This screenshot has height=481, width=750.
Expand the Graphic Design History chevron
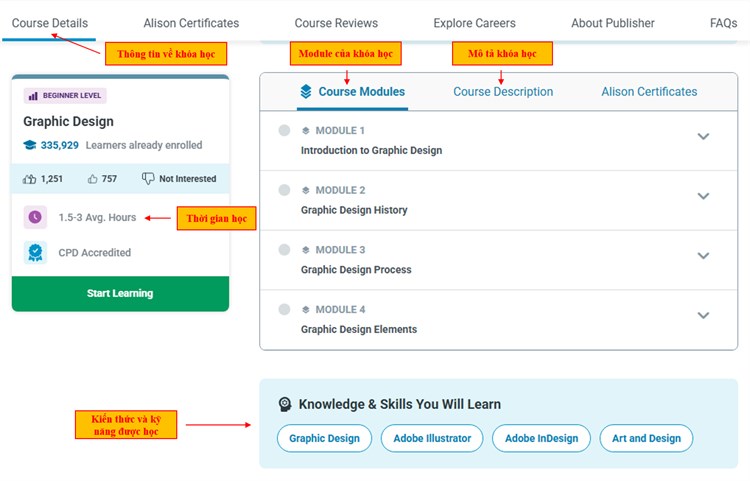click(703, 196)
